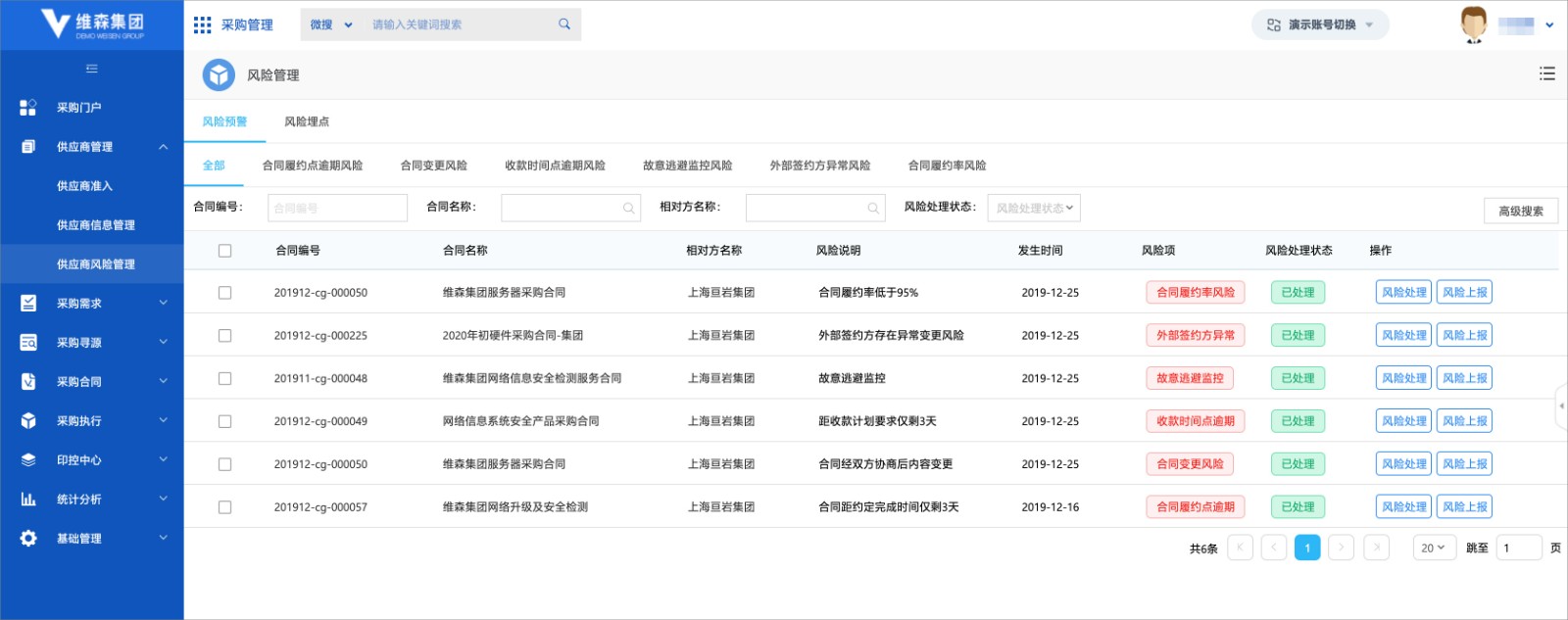The width and height of the screenshot is (1568, 620).
Task: Click the 印控中心 layers icon
Action: click(x=28, y=460)
